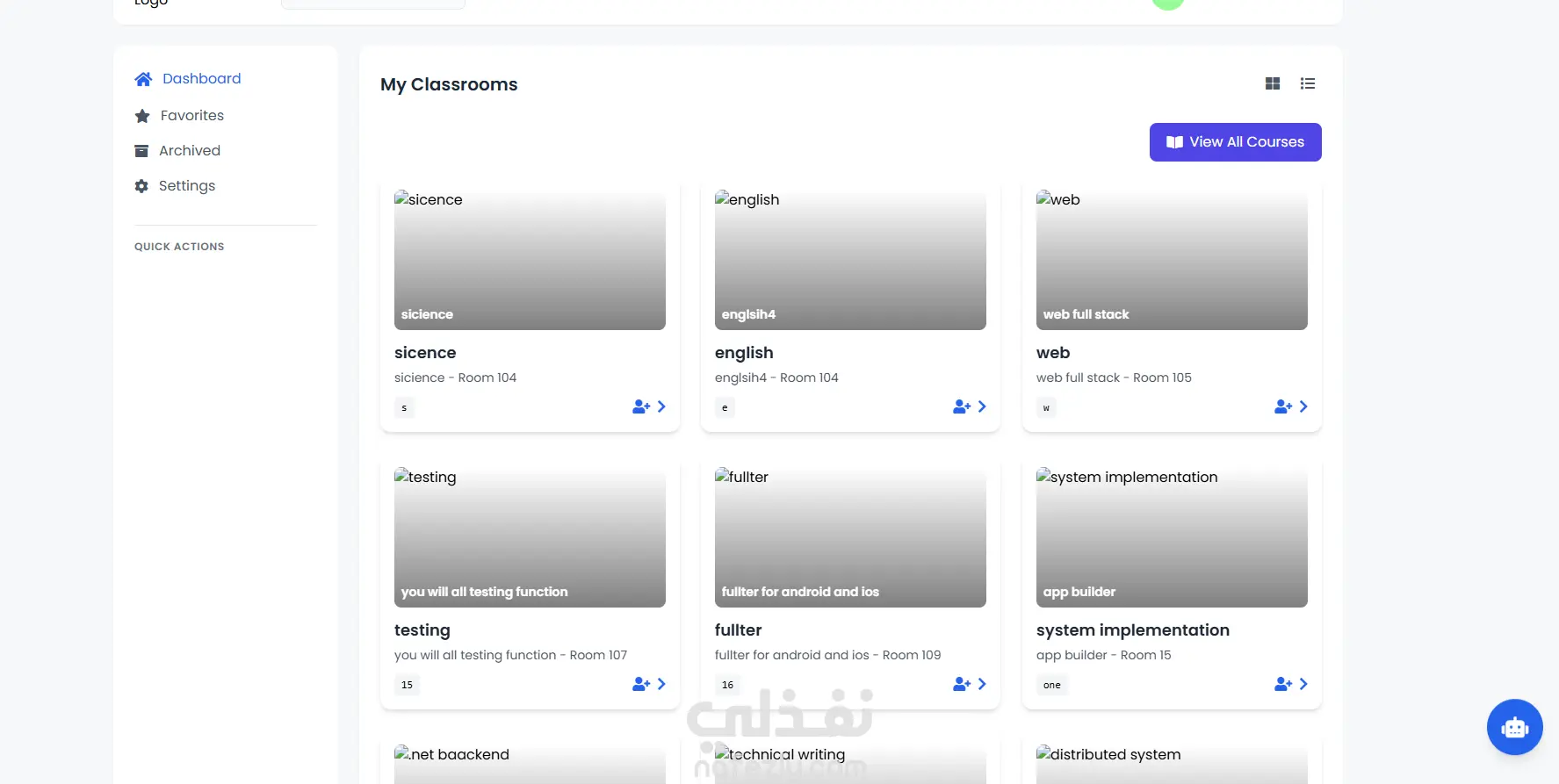Click the app builder thumbnail
1559x784 pixels.
1172,537
